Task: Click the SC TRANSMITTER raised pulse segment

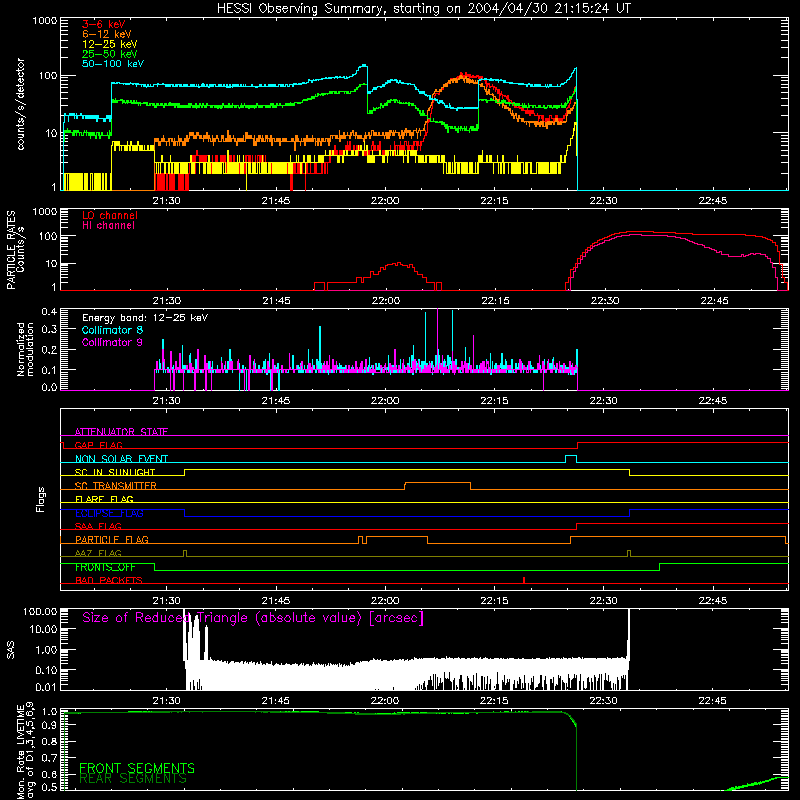Action: tap(437, 483)
